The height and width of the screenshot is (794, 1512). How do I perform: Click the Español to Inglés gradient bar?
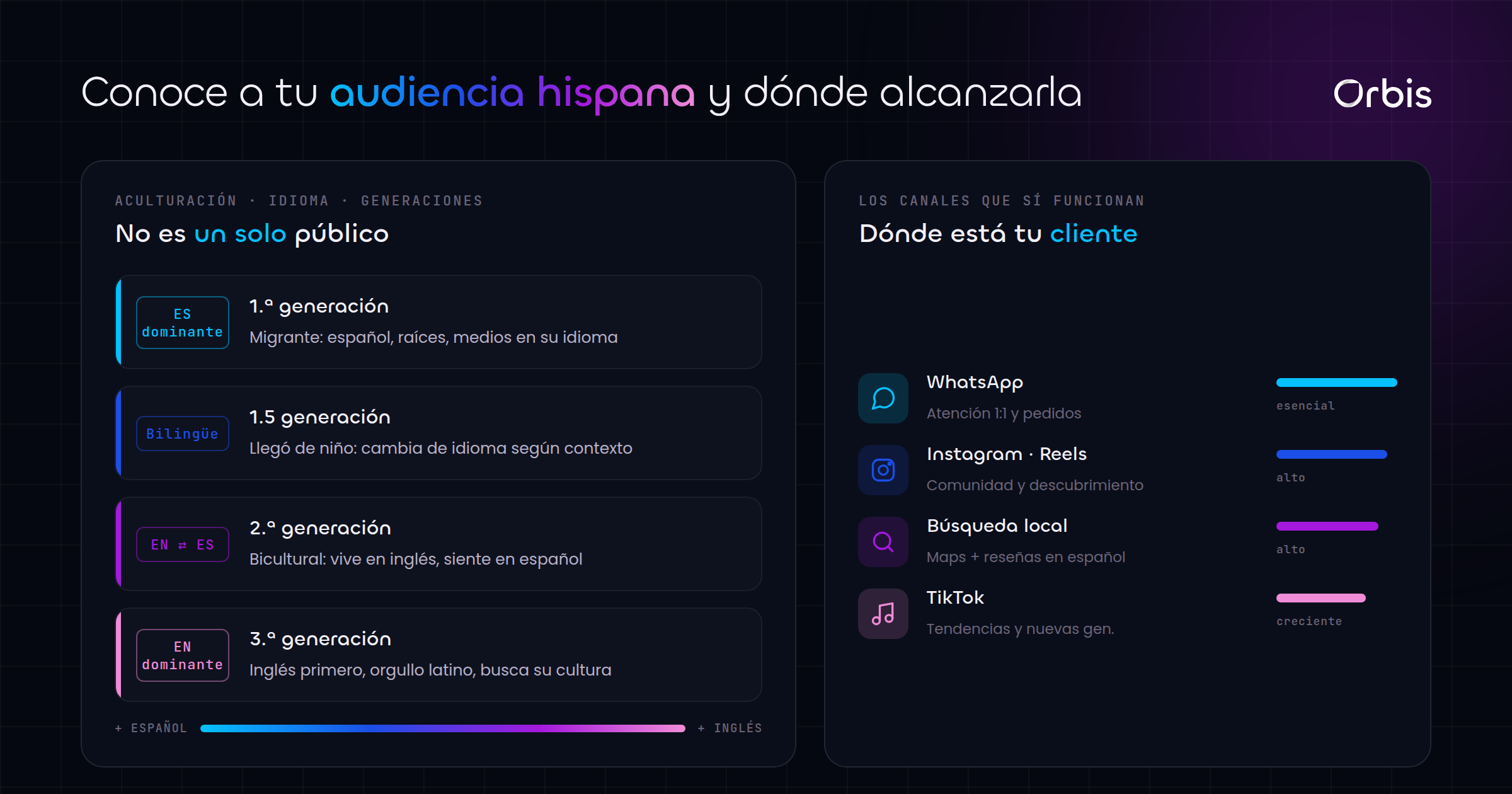coord(443,728)
